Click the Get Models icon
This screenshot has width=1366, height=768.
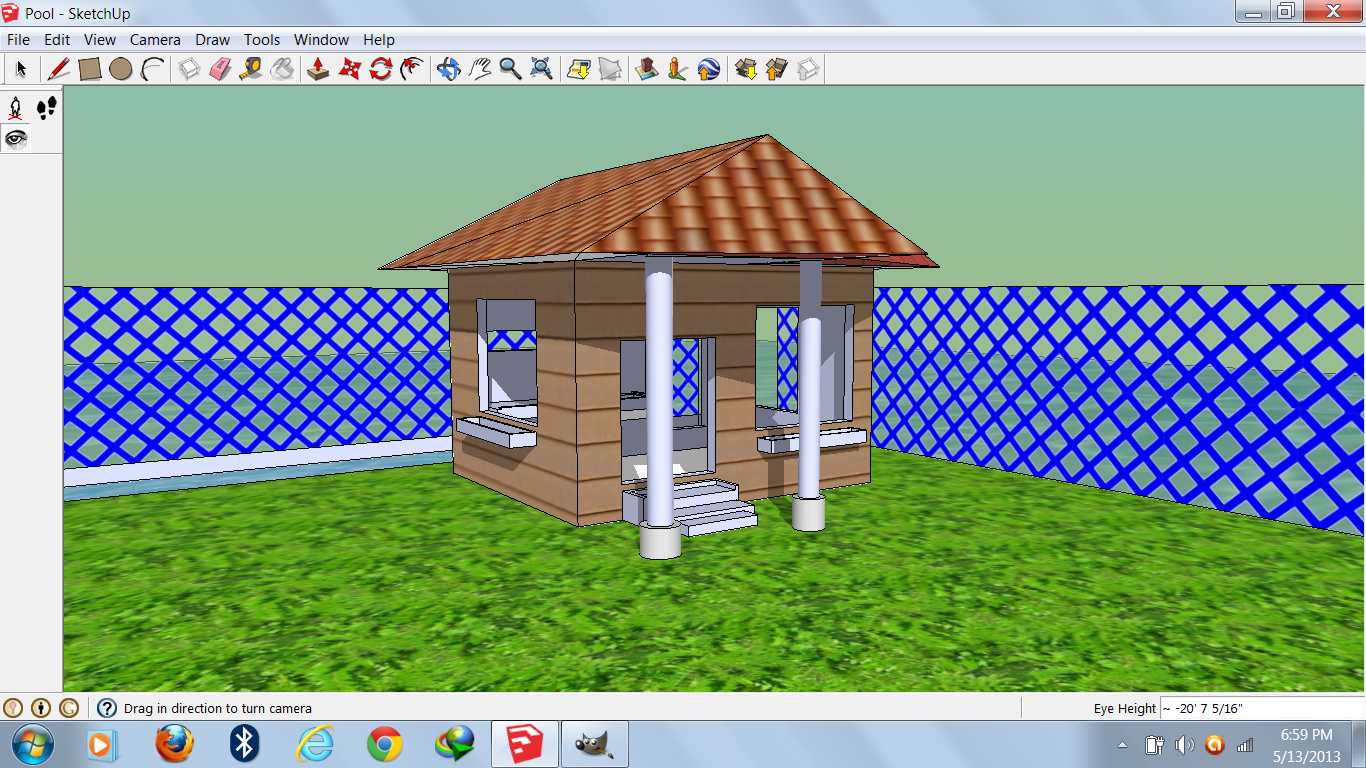[x=745, y=69]
